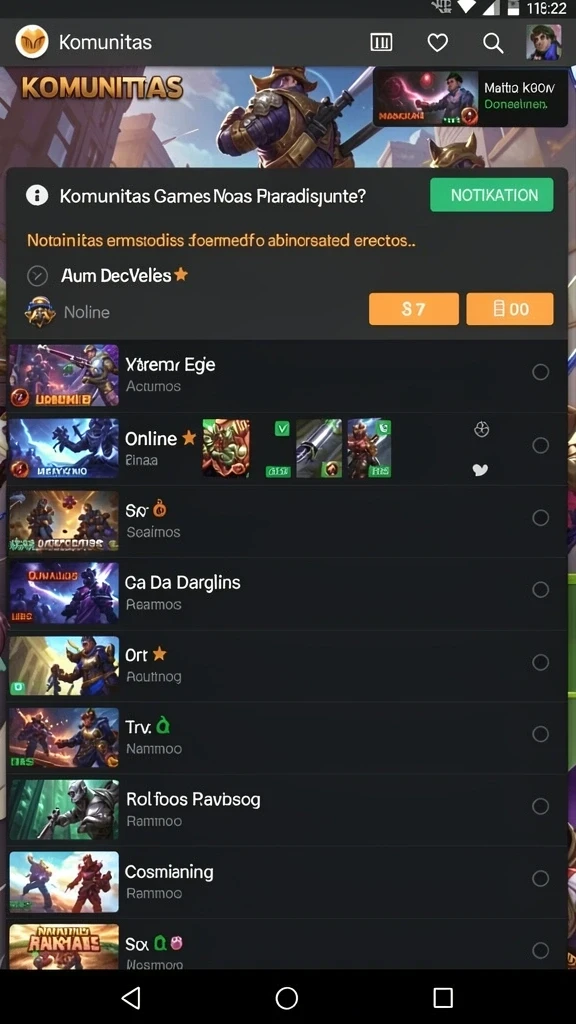576x1024 pixels.
Task: Open the grid view icon in top bar
Action: tap(381, 43)
